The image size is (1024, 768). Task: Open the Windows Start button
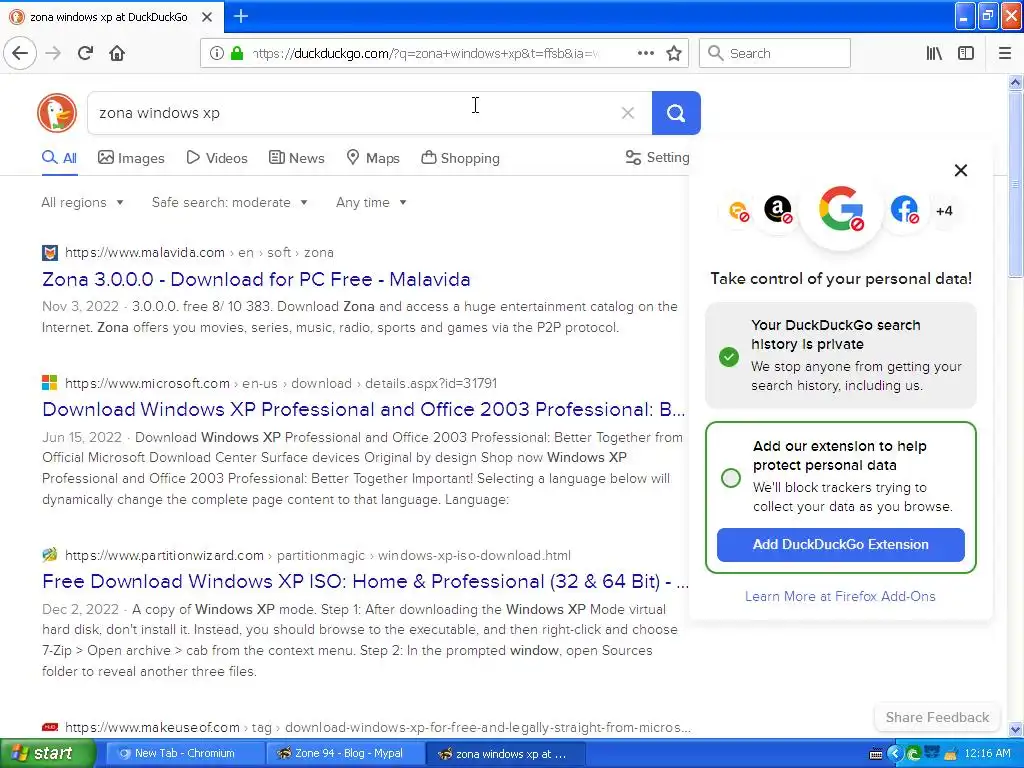coord(47,753)
